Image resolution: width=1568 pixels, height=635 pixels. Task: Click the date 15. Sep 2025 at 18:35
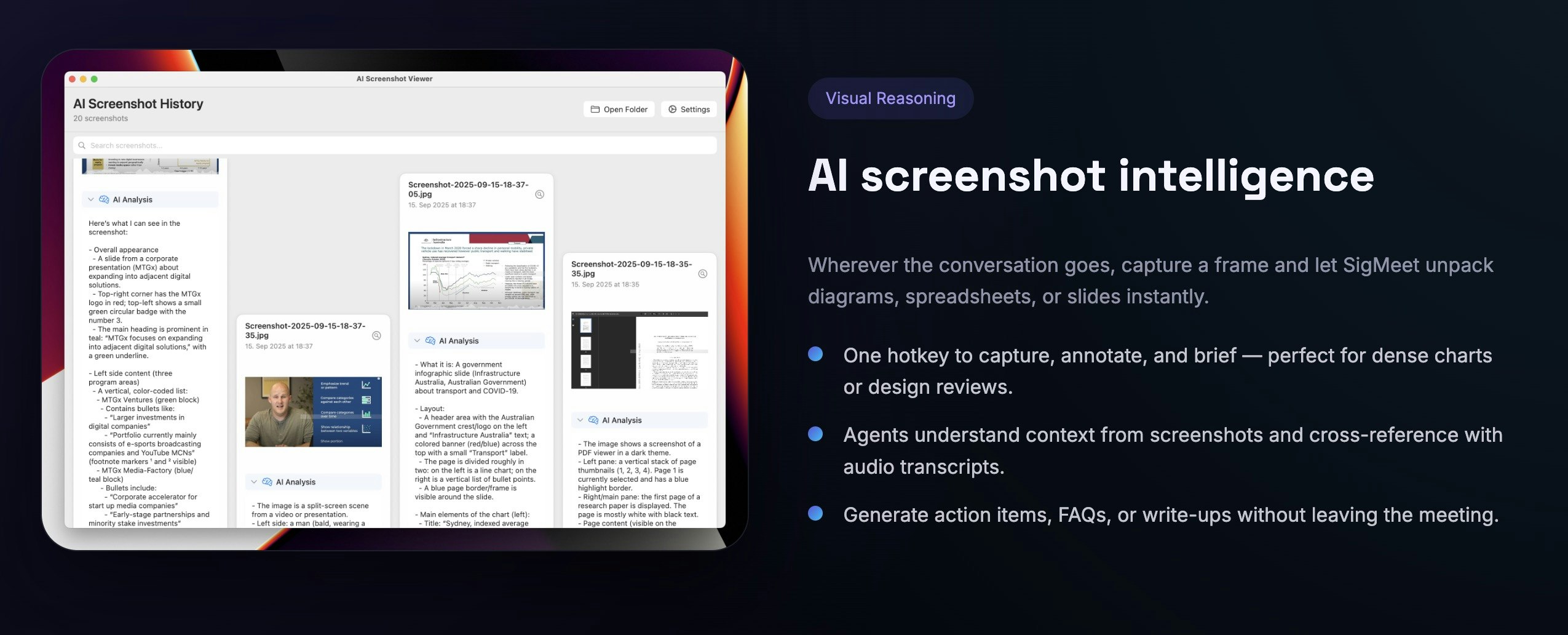[605, 284]
